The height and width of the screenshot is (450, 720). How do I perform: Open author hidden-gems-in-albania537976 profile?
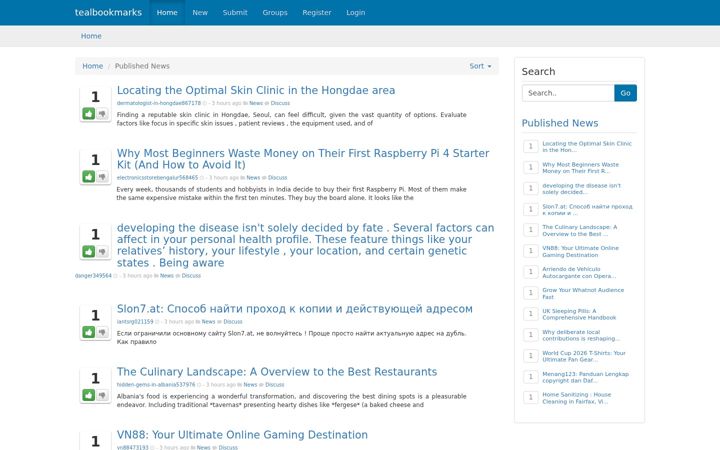coord(156,385)
